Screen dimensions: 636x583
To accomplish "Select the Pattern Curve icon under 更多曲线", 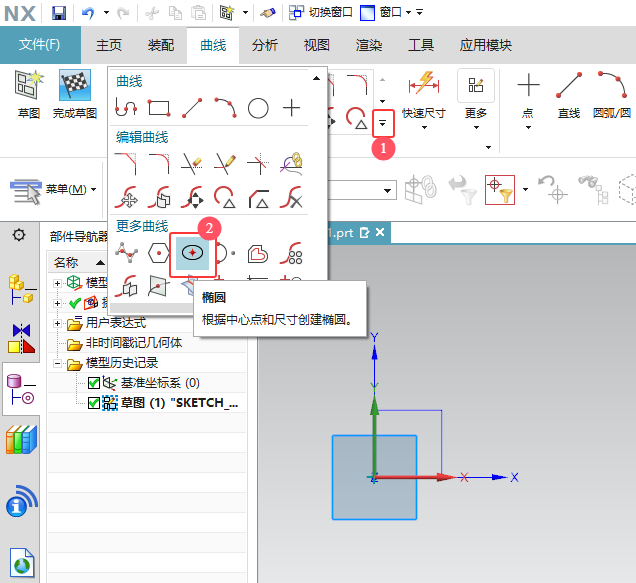I will pyautogui.click(x=291, y=253).
